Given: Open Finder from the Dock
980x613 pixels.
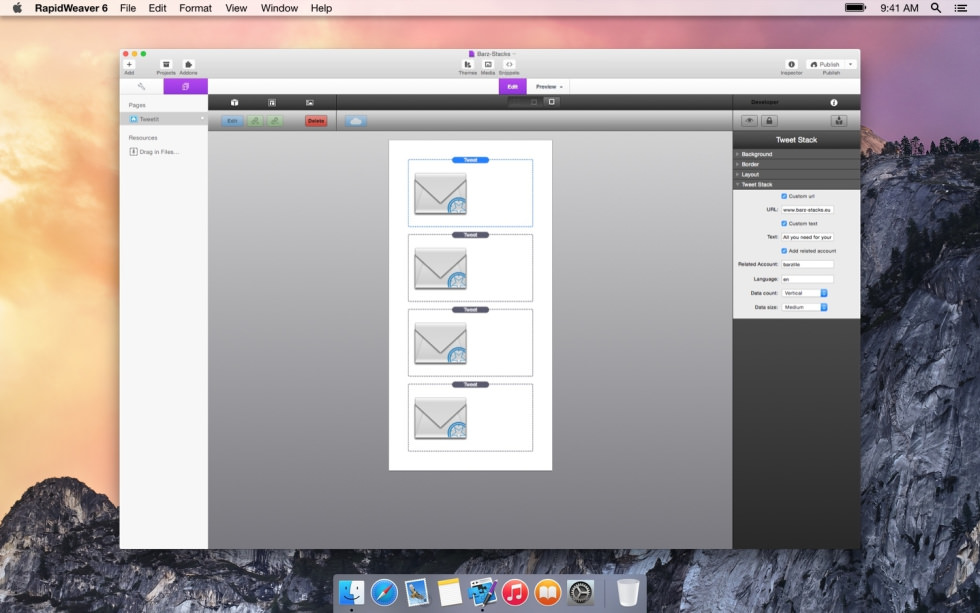Looking at the screenshot, I should pyautogui.click(x=351, y=592).
